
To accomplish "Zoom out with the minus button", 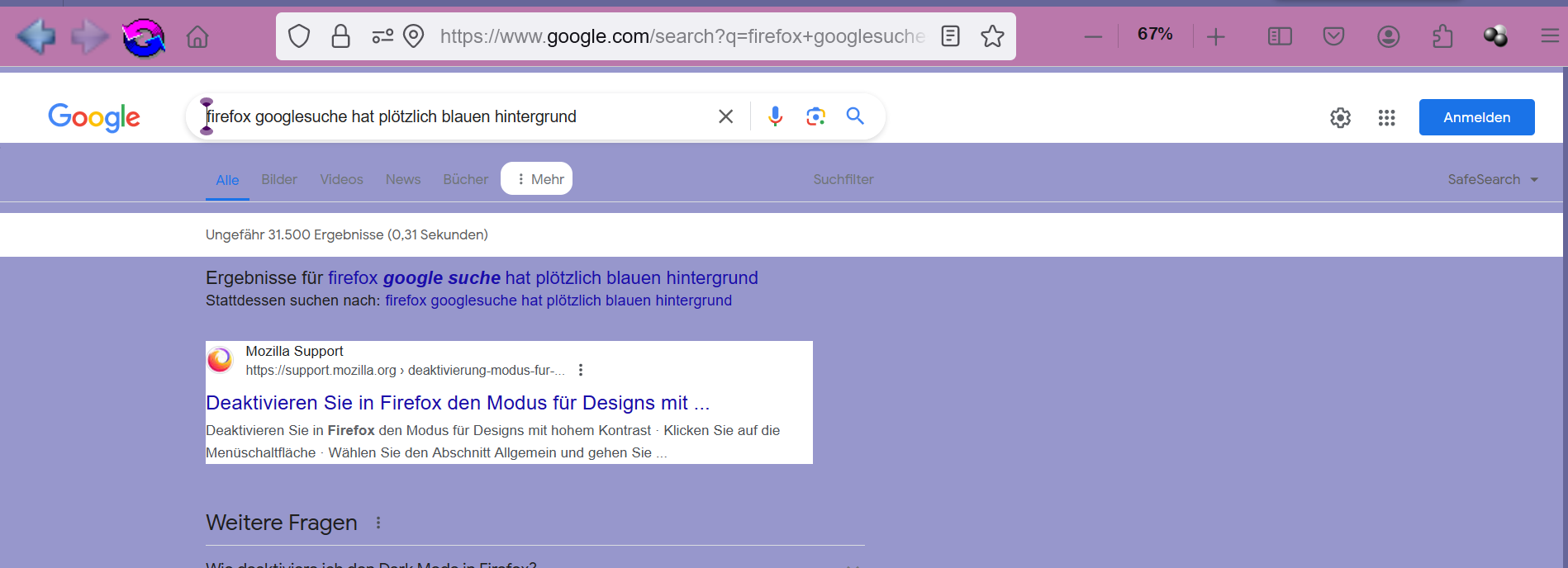I will (x=1093, y=36).
